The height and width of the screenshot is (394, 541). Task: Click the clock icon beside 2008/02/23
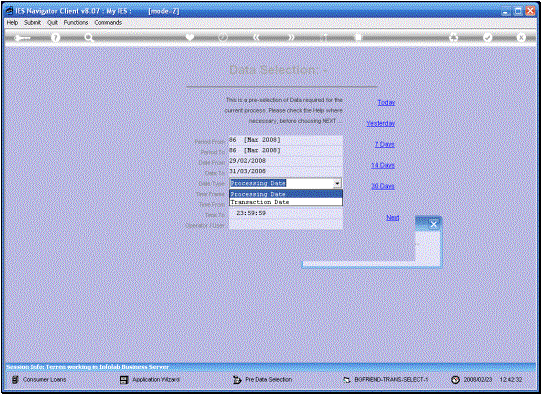(455, 380)
